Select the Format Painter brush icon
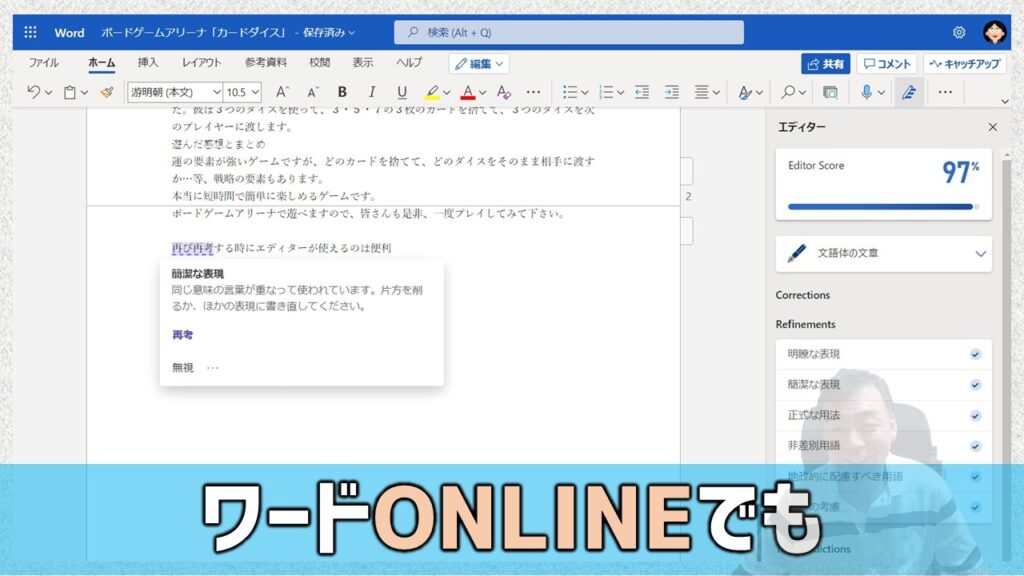 pyautogui.click(x=107, y=92)
